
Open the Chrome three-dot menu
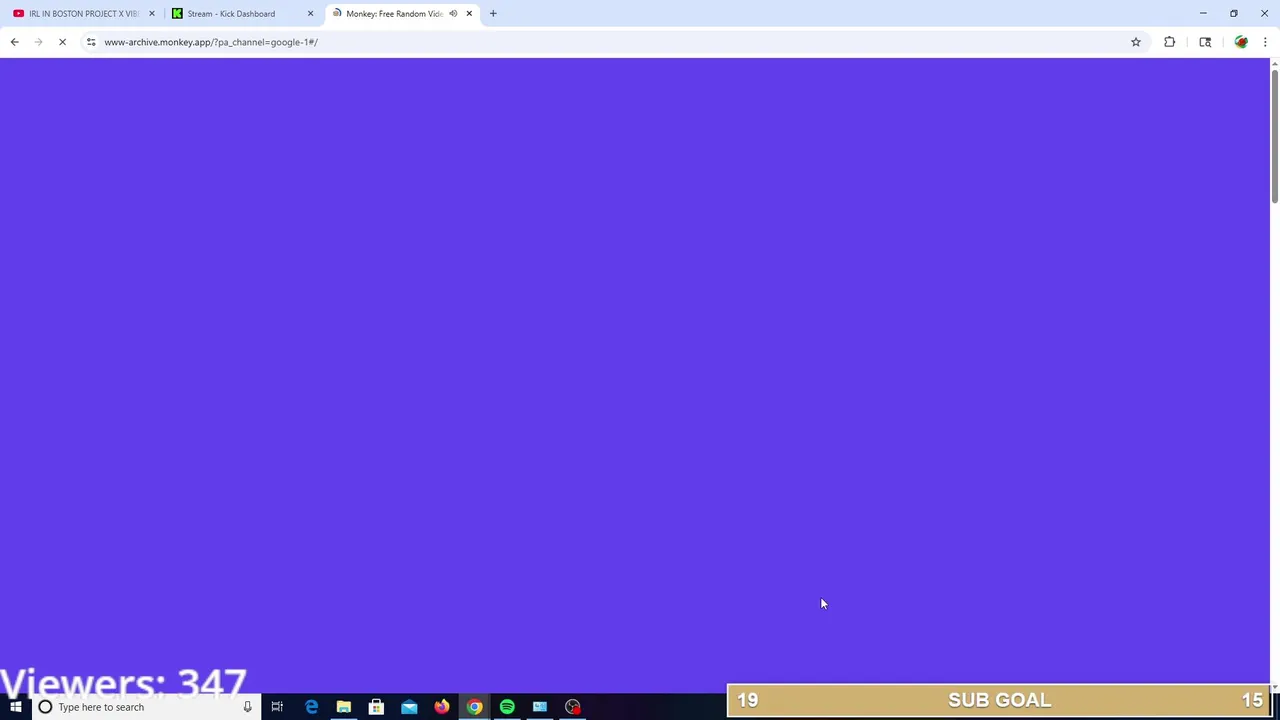coord(1265,42)
